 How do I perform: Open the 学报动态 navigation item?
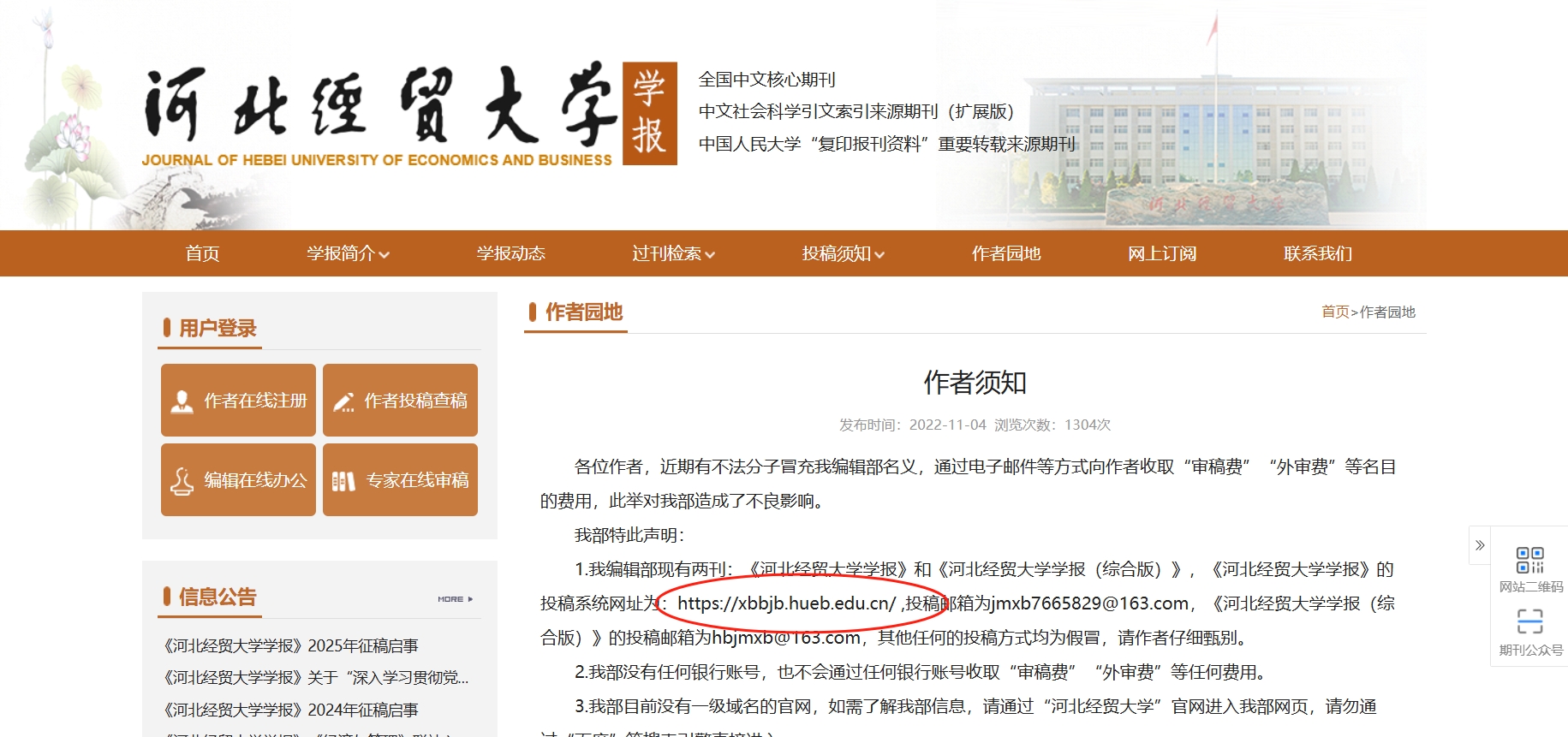(x=511, y=253)
